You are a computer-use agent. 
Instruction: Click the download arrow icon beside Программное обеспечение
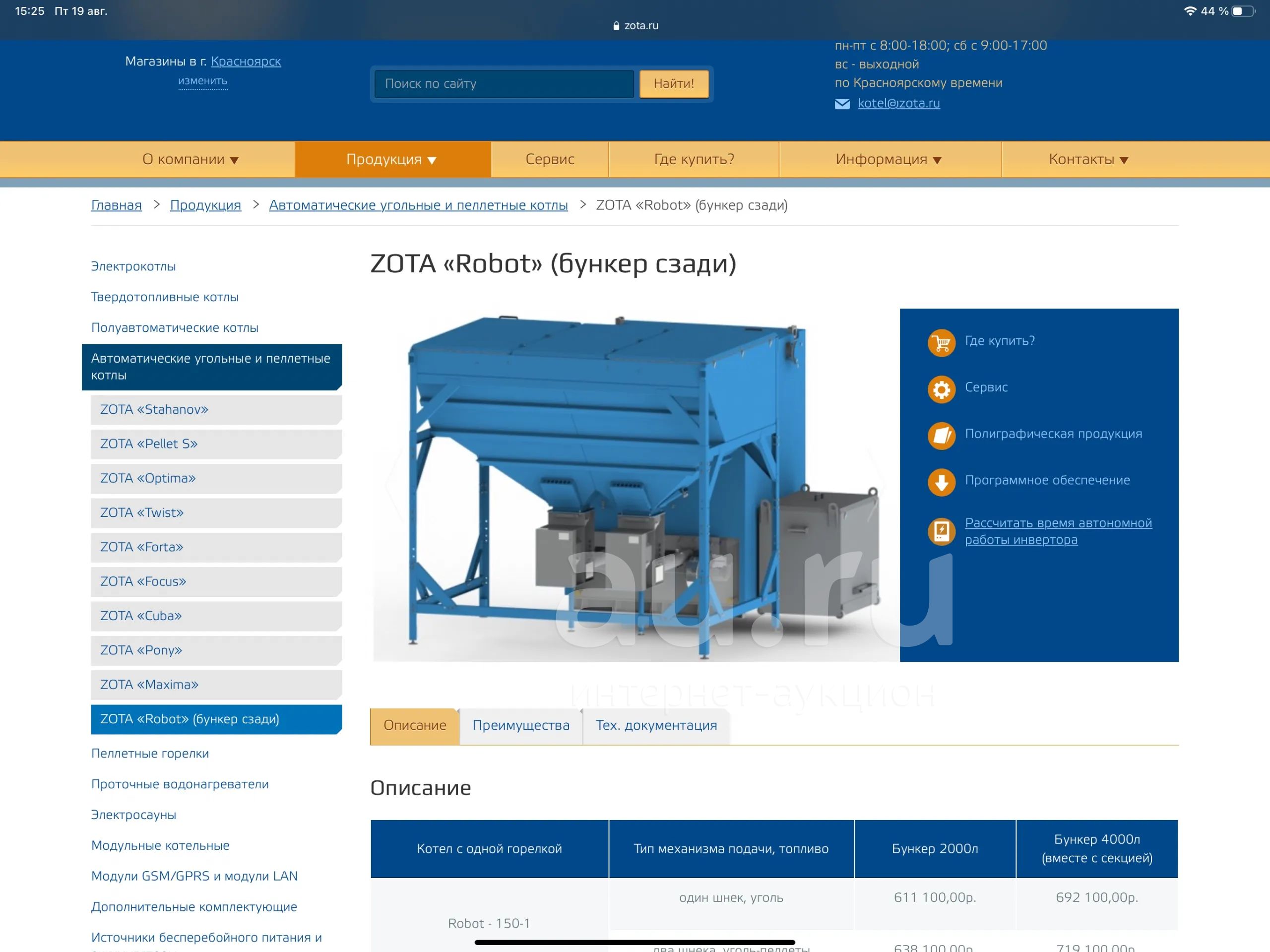click(941, 482)
